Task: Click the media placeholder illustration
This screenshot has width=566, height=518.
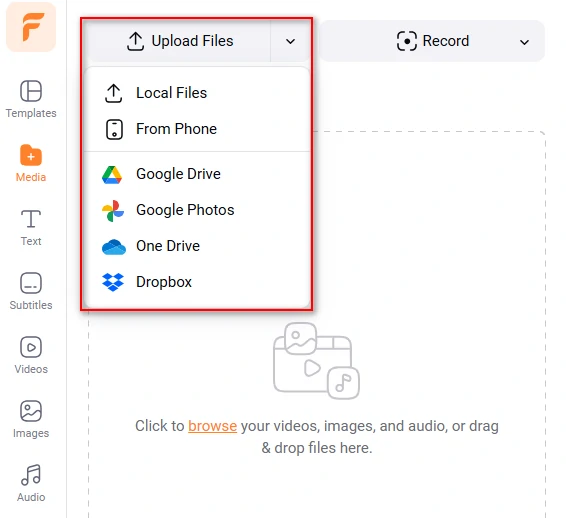Action: (x=316, y=361)
